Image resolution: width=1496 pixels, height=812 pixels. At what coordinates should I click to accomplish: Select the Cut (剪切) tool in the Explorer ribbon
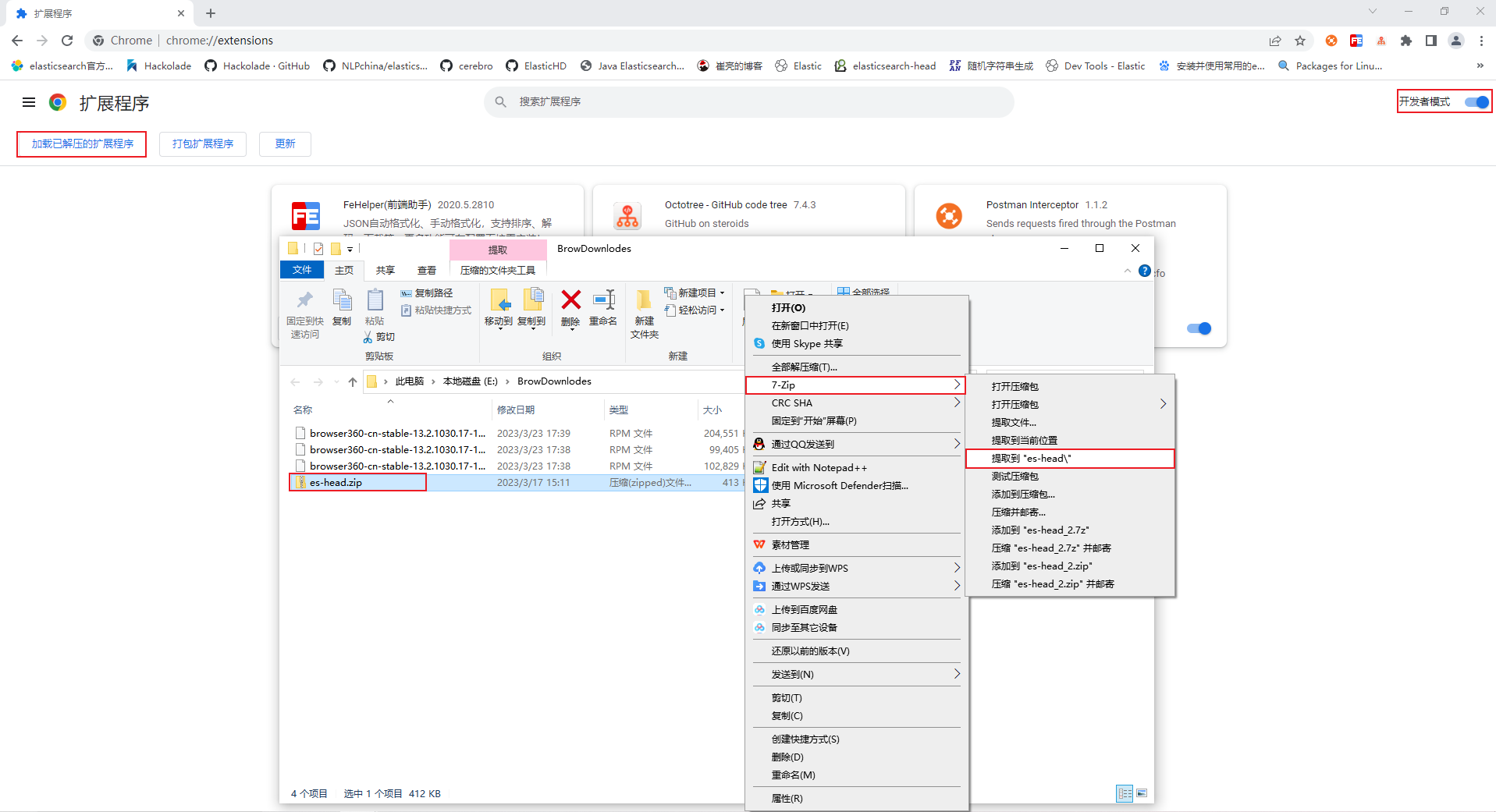point(380,336)
